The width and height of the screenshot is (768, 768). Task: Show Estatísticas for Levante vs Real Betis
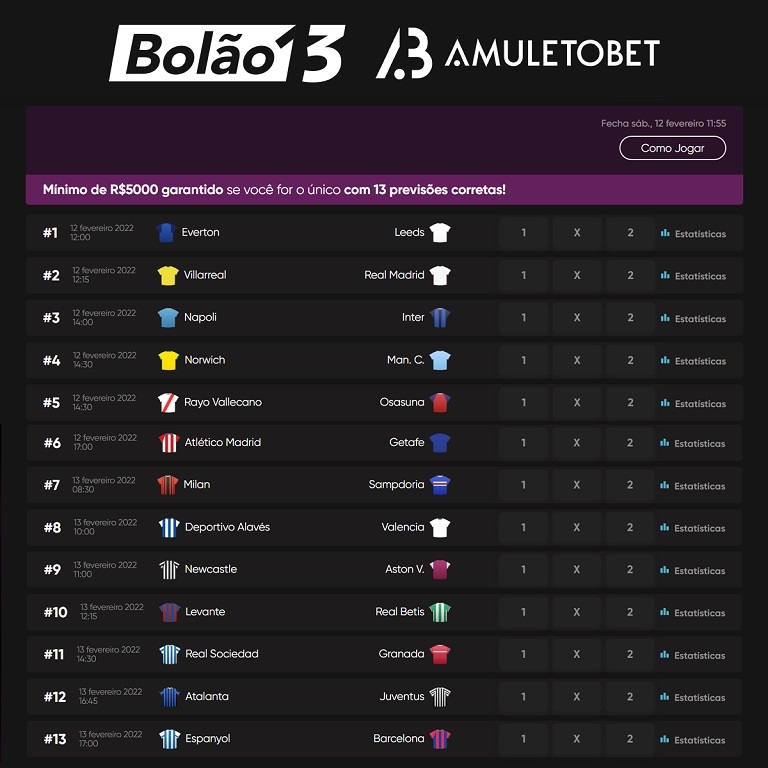(693, 613)
